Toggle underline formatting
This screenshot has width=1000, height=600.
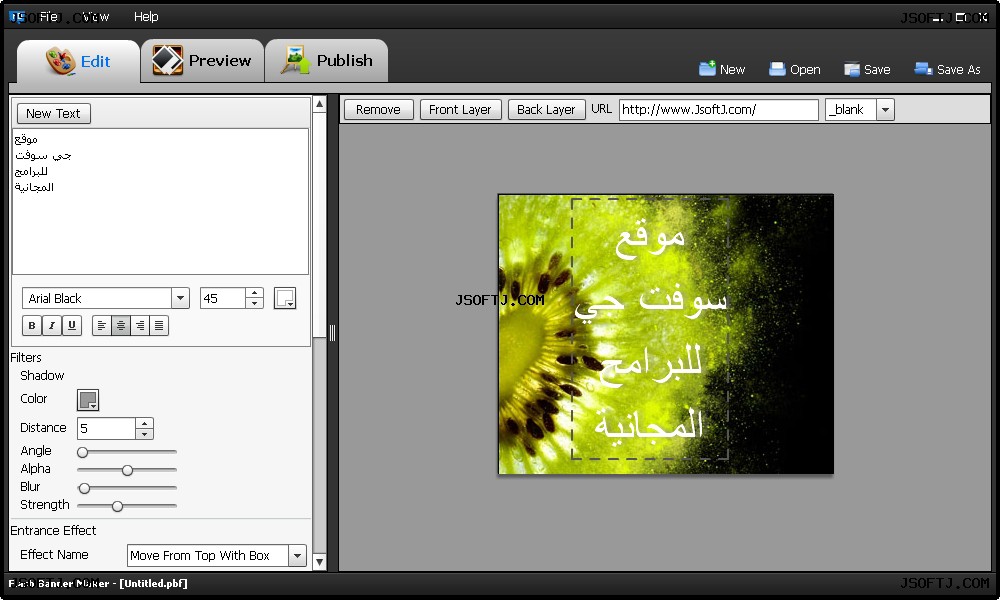[x=71, y=325]
